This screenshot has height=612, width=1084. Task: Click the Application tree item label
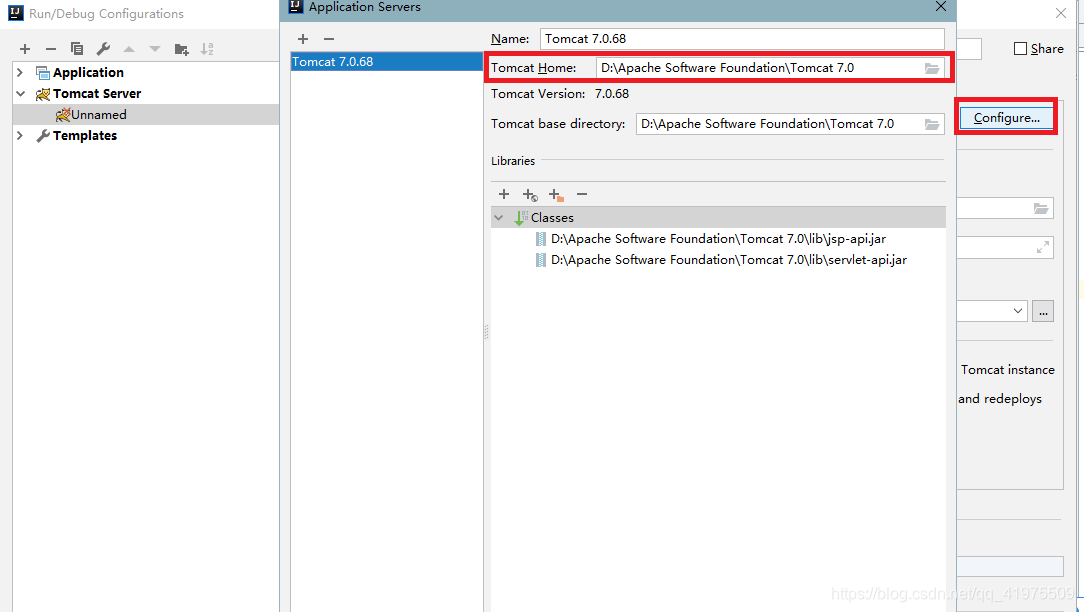coord(88,73)
